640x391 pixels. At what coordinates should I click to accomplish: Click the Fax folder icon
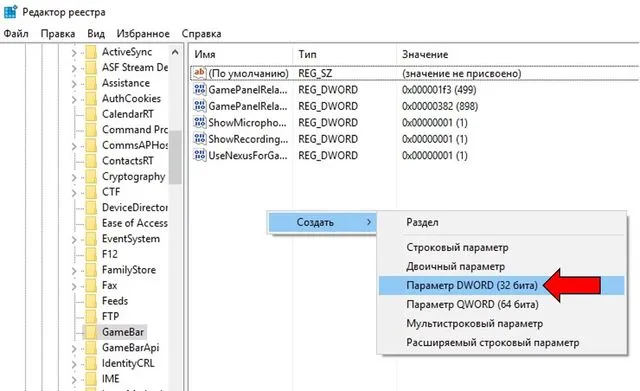[x=91, y=286]
